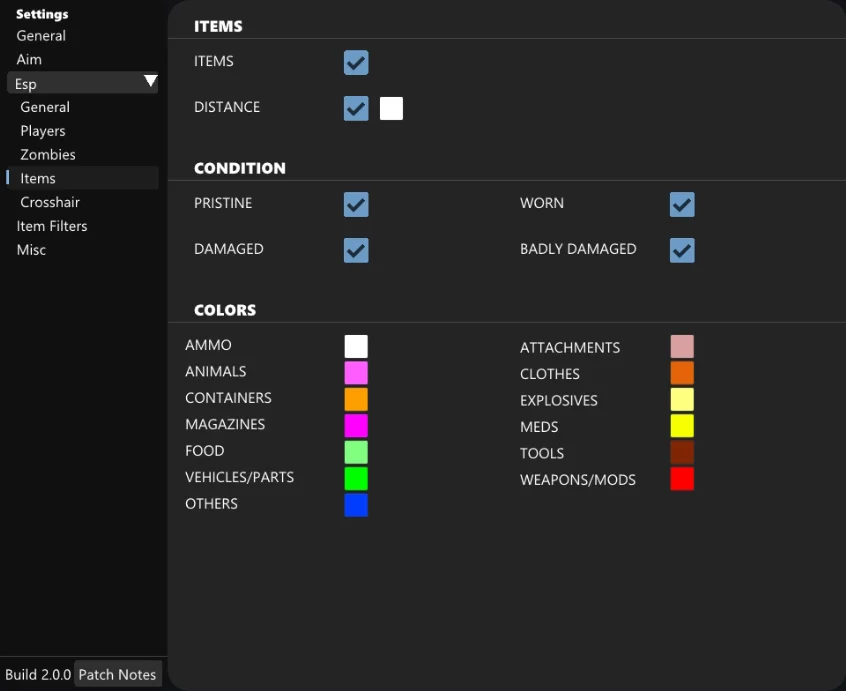
Task: Uncheck the BADLY DAMAGED checkbox
Action: 682,250
